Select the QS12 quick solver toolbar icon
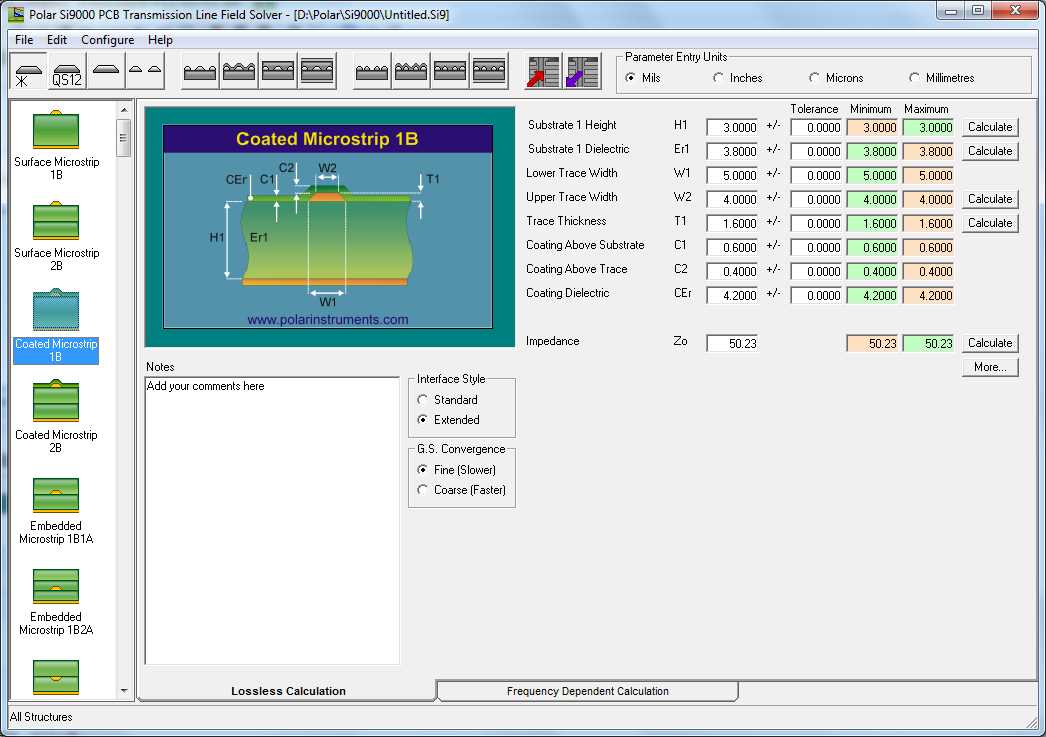 67,72
